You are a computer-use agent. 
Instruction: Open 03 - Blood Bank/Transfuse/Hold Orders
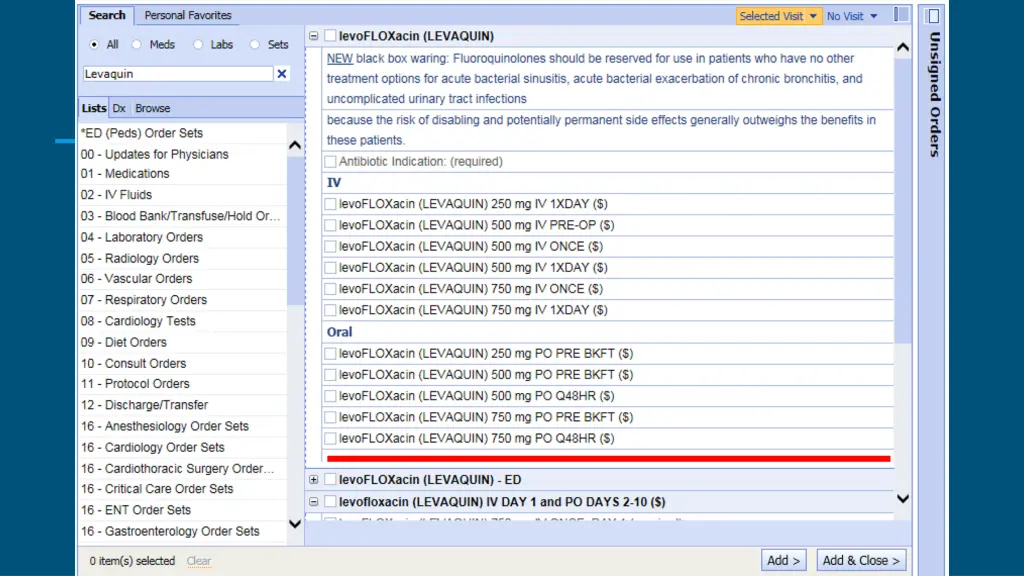pyautogui.click(x=180, y=216)
